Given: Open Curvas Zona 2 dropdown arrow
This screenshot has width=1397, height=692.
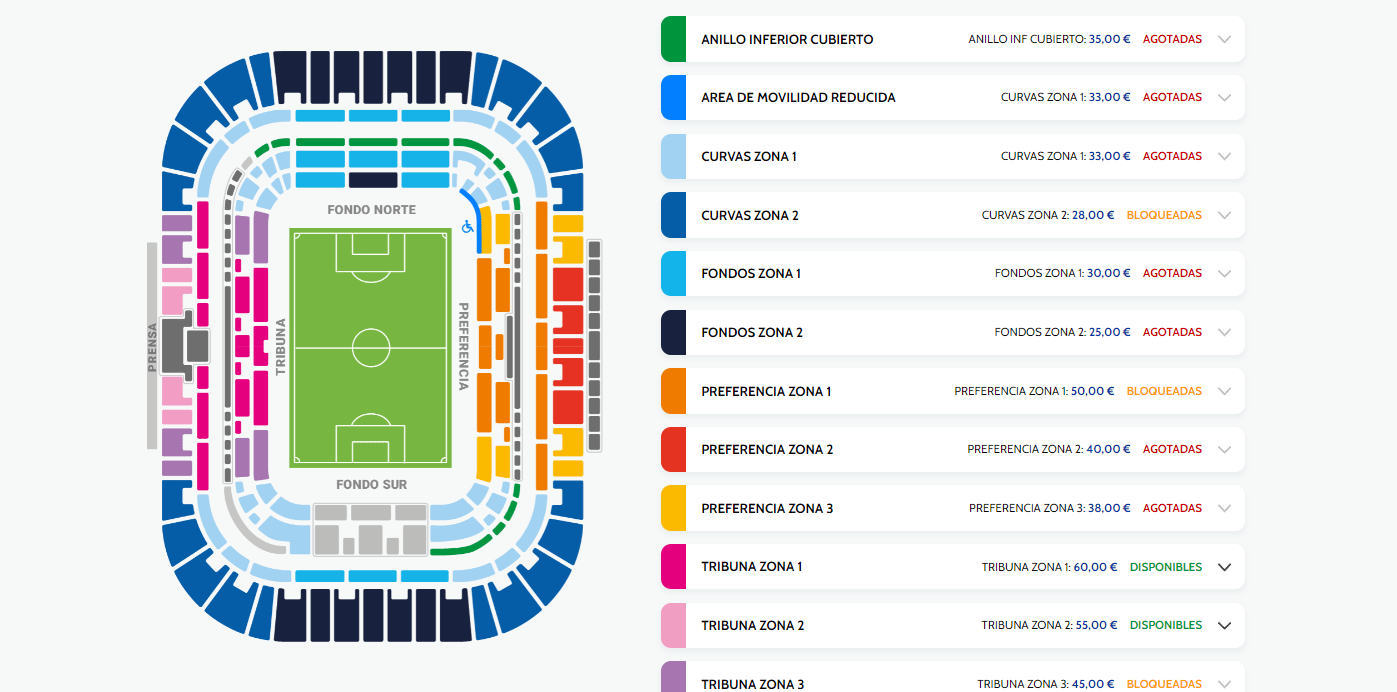Looking at the screenshot, I should click(1224, 215).
